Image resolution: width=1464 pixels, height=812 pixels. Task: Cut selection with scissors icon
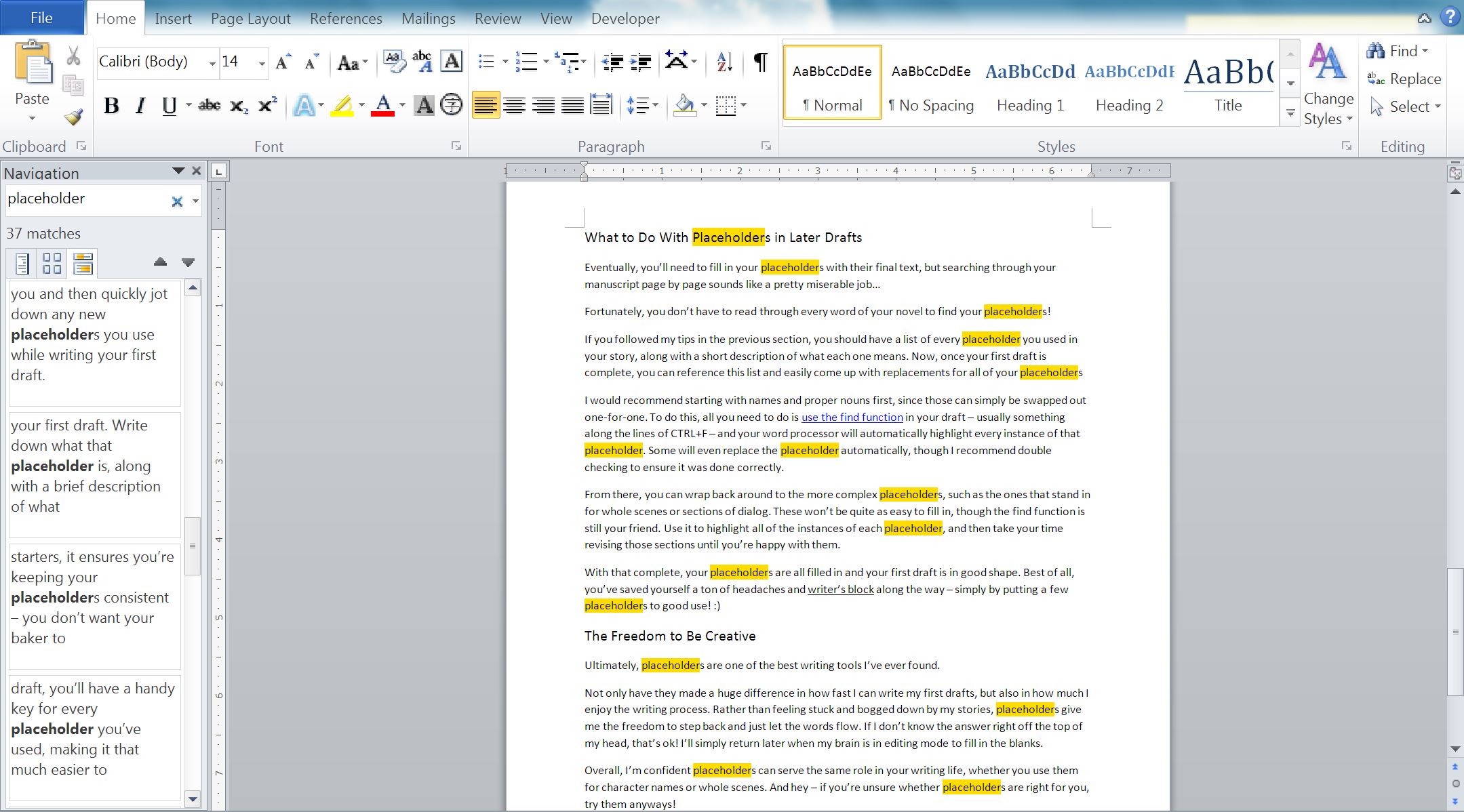[73, 56]
